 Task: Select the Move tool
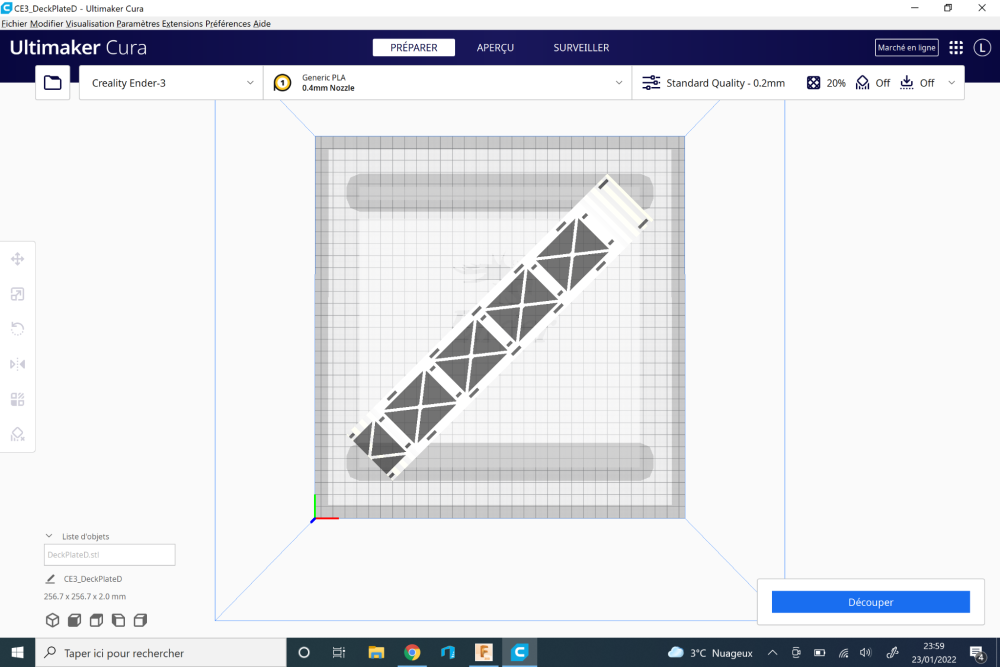(17, 259)
